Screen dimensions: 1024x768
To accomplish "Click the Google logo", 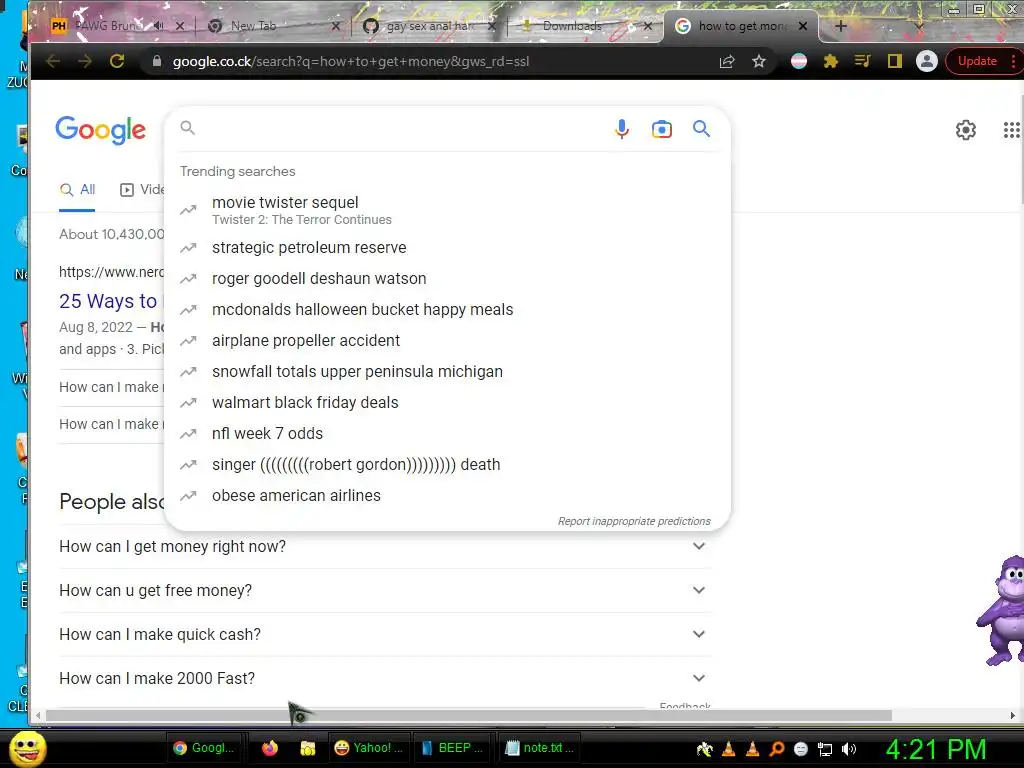I will (x=101, y=130).
